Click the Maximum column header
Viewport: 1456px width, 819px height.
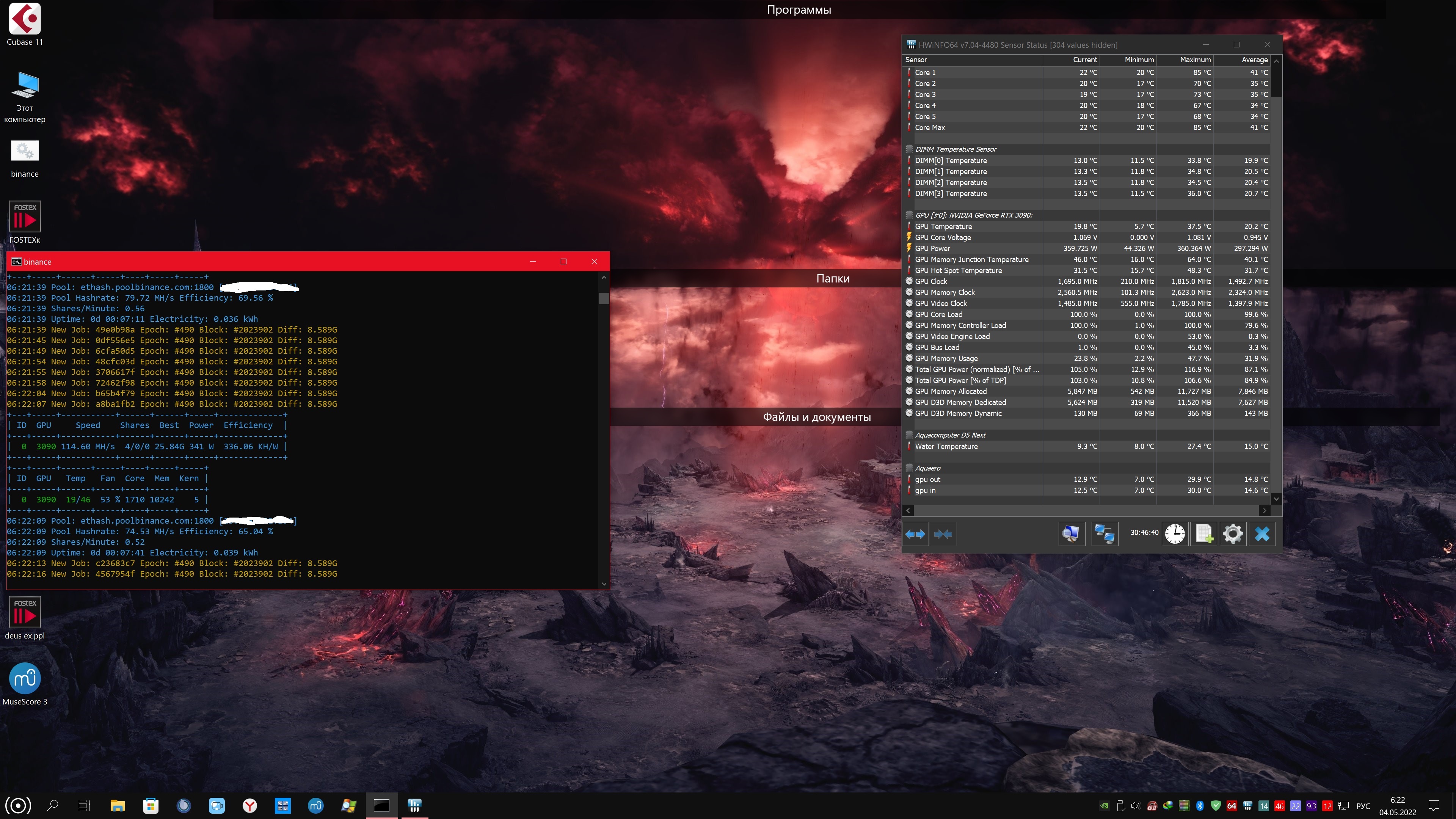coord(1195,60)
